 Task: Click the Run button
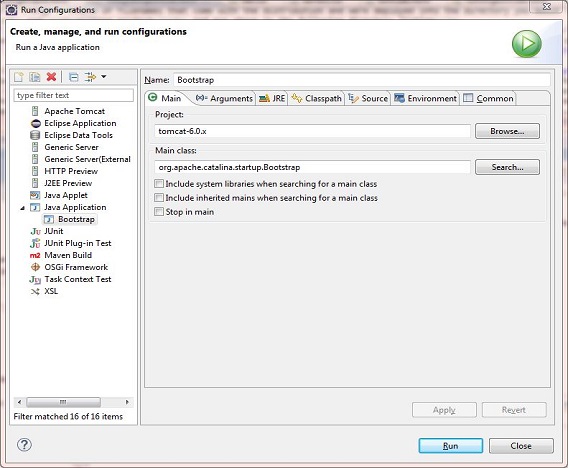pos(451,446)
